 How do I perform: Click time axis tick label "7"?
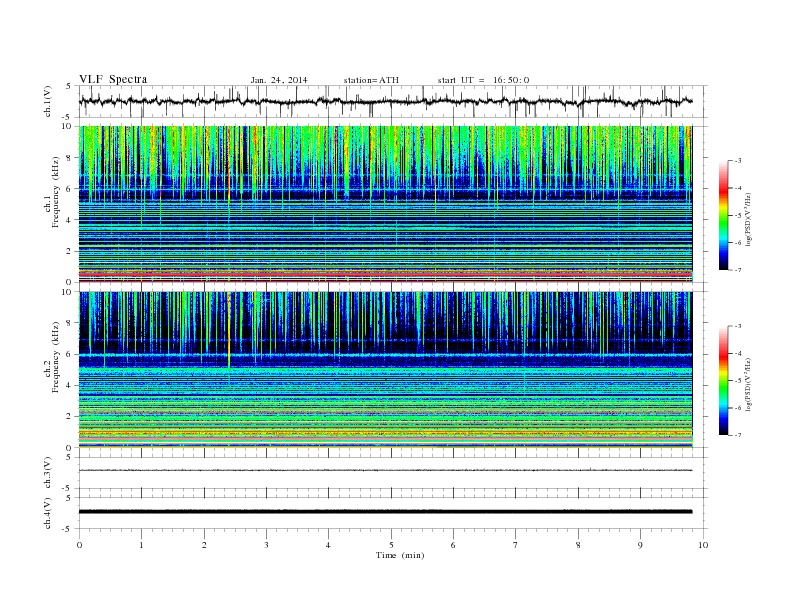click(516, 545)
